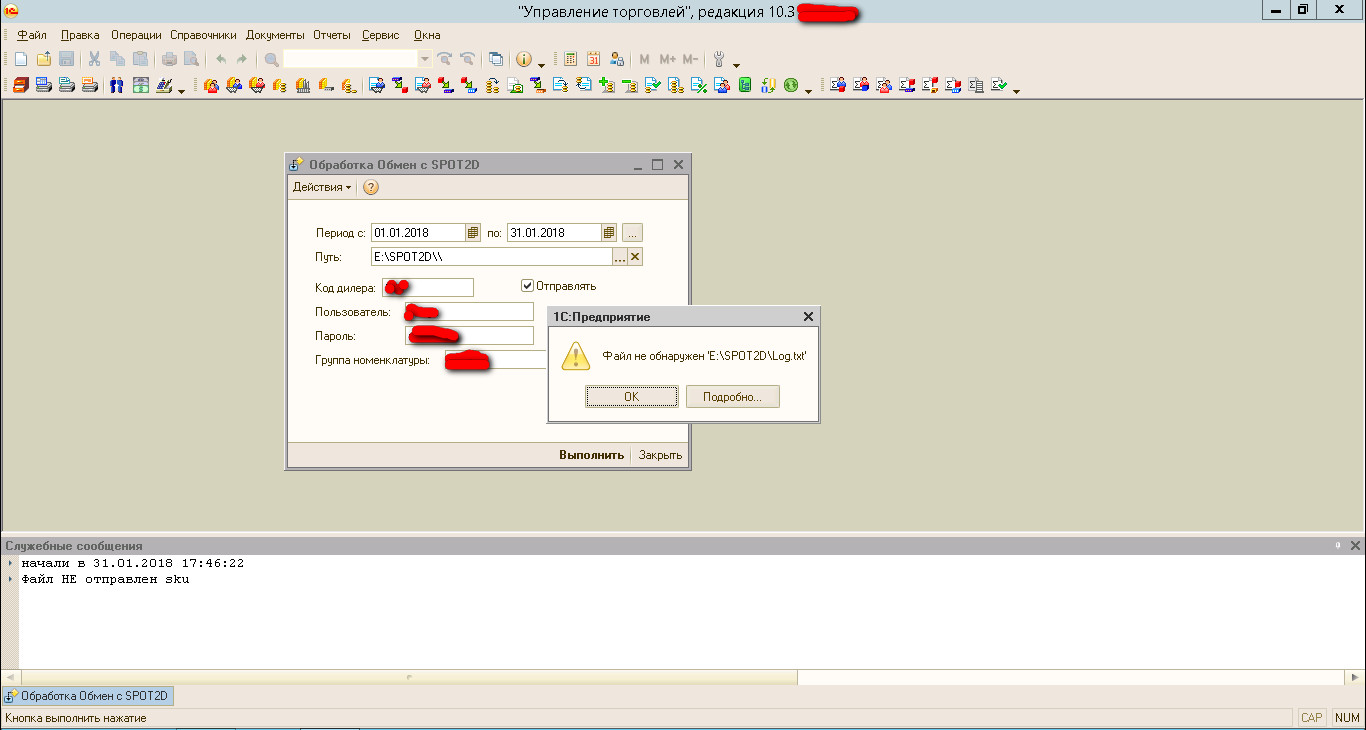This screenshot has width=1366, height=730.
Task: Click the wrench Settings icon
Action: click(x=718, y=59)
